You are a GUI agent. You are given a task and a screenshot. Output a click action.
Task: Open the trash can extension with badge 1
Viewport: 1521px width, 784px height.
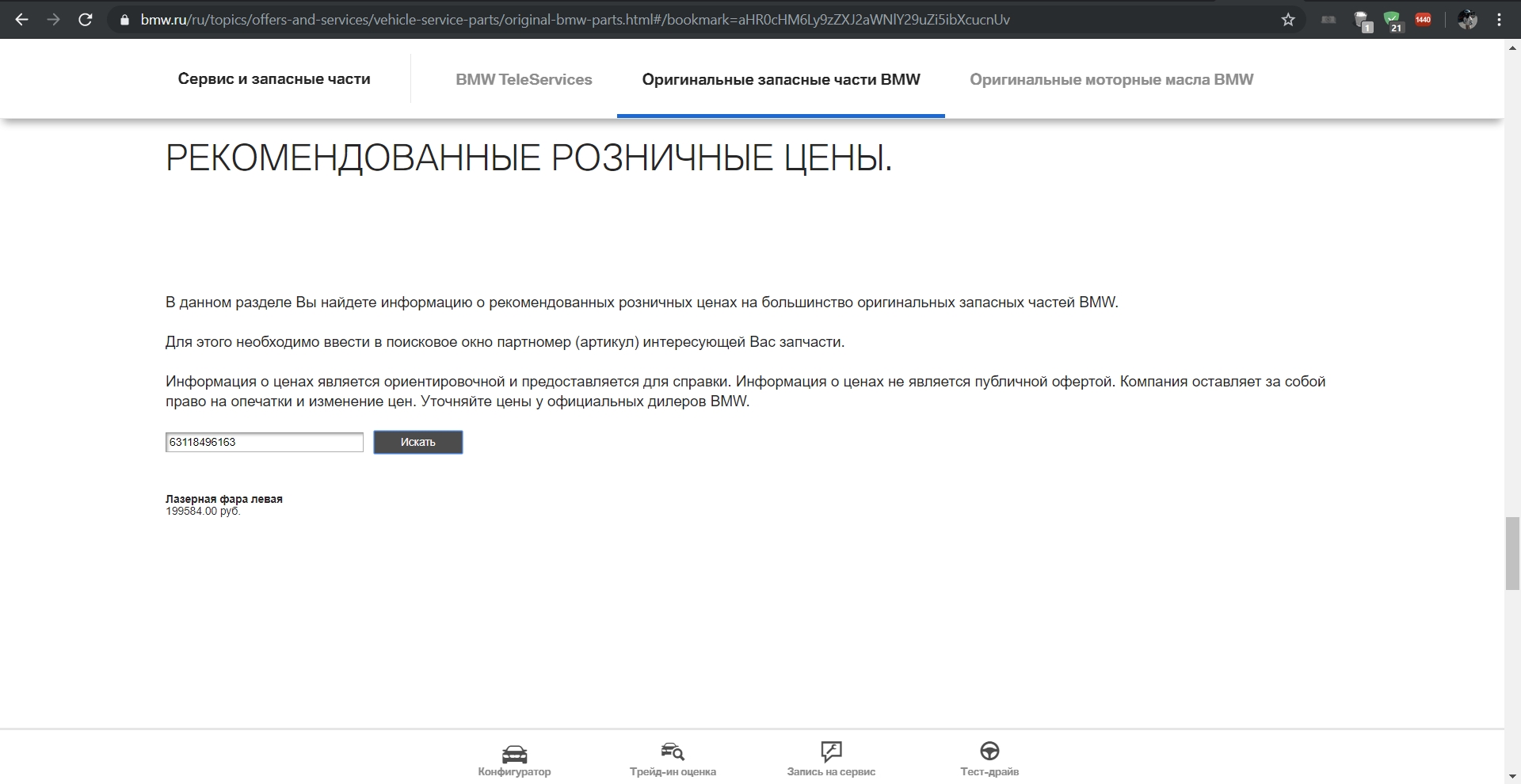click(x=1363, y=21)
